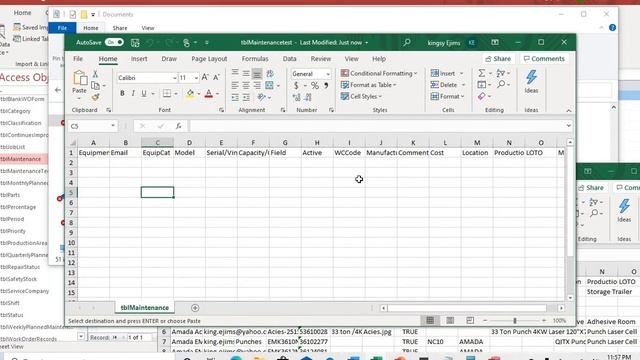
Task: Click the Borders icon
Action: tap(167, 93)
